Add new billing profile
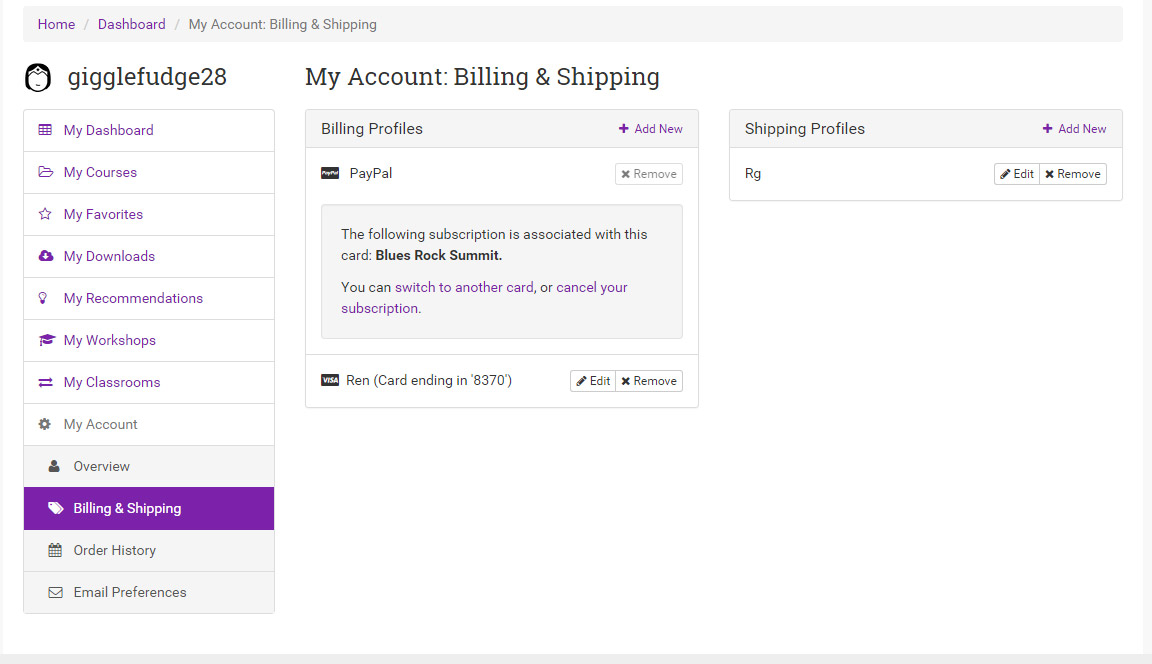This screenshot has width=1152, height=664. [x=651, y=129]
